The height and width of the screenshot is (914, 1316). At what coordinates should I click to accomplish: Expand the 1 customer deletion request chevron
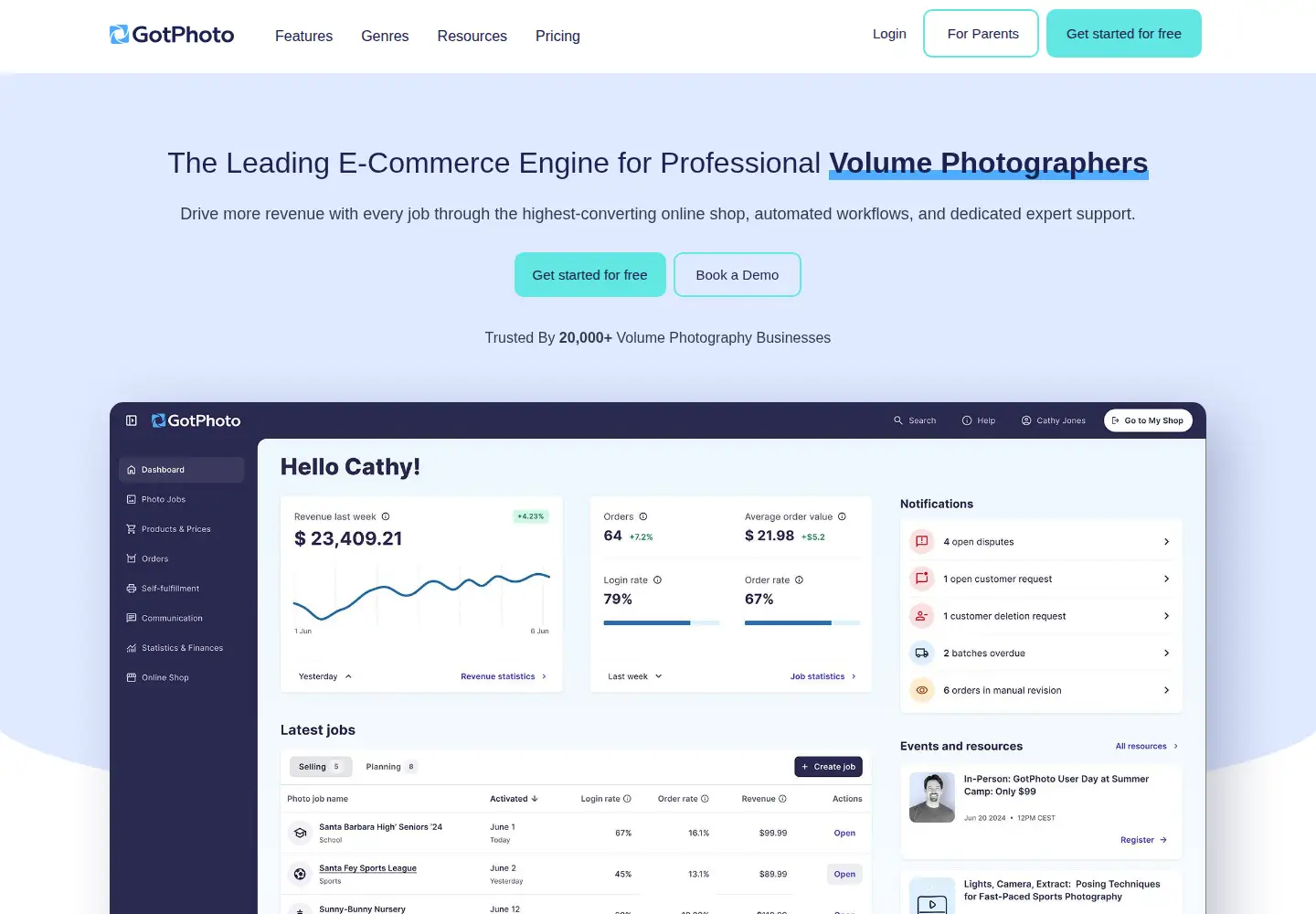pos(1166,616)
